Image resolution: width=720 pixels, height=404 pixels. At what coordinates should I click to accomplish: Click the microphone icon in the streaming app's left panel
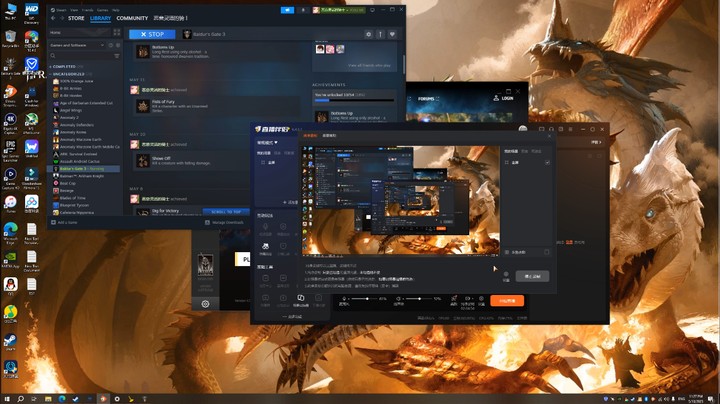coord(265,226)
